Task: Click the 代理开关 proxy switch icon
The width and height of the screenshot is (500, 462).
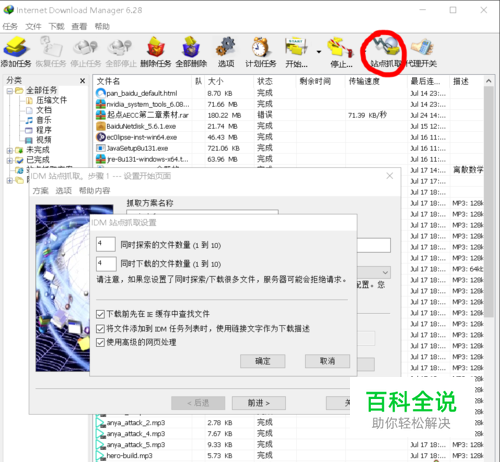Action: (x=422, y=52)
